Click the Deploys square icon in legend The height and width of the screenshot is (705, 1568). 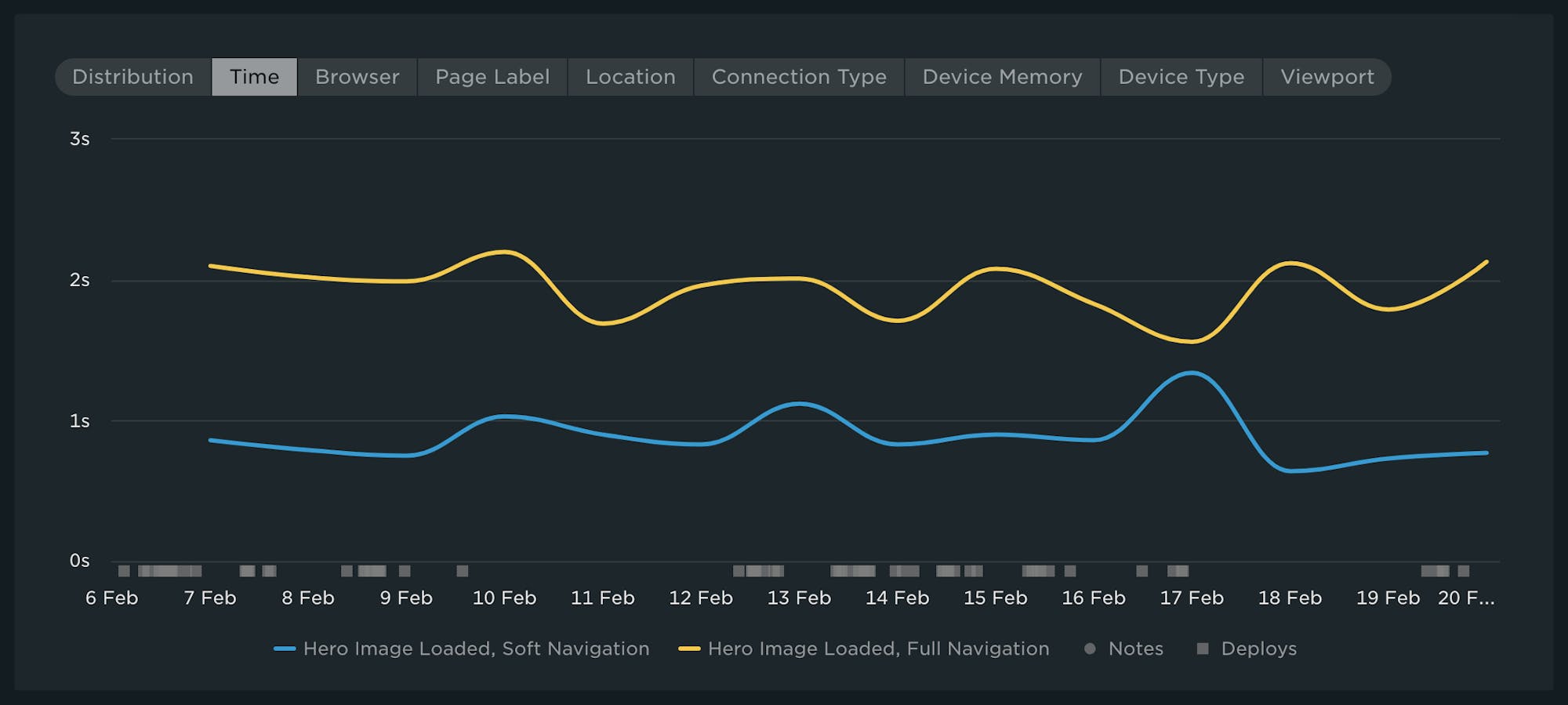(1203, 649)
